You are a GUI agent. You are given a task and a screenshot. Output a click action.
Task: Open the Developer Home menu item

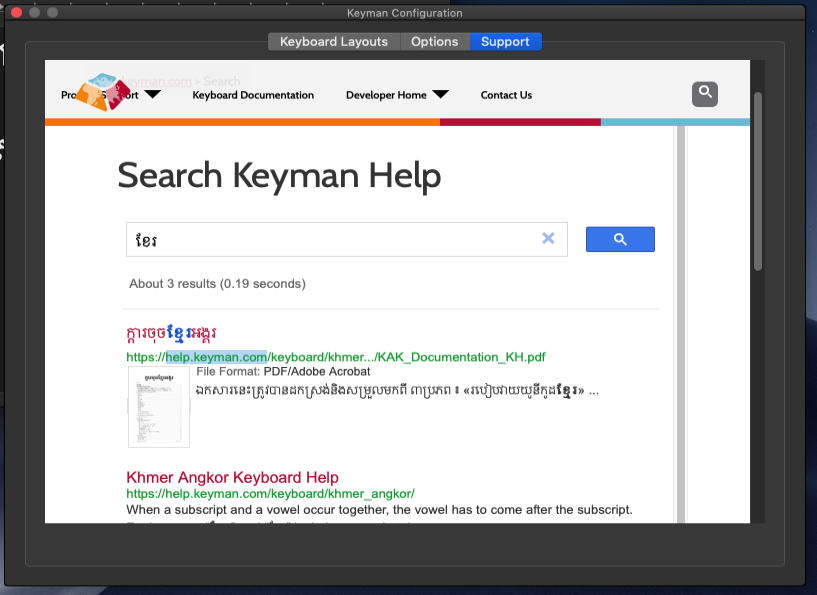pos(386,95)
